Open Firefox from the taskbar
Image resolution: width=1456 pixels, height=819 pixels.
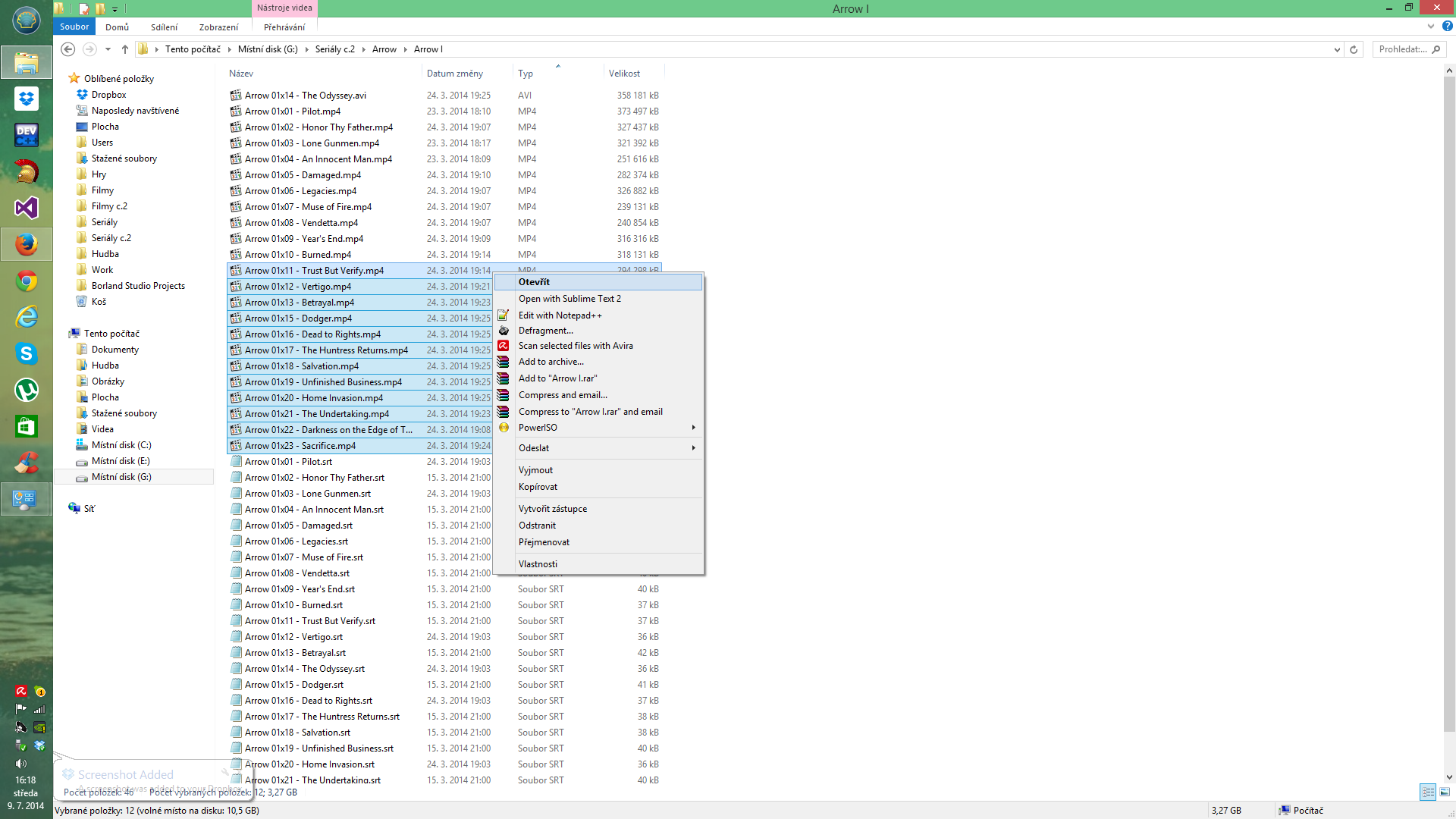pos(27,244)
